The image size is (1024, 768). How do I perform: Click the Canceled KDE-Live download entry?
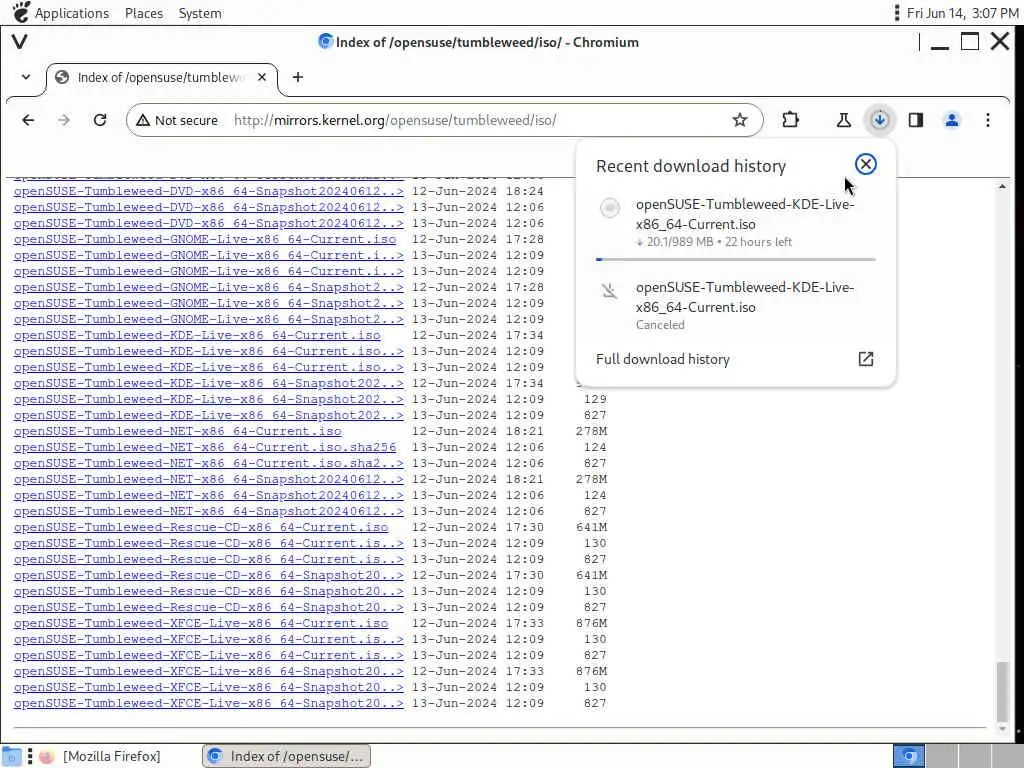[735, 305]
